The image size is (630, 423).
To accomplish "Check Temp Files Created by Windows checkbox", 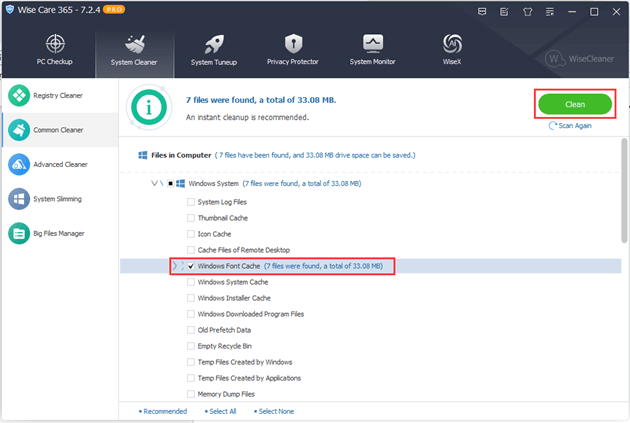I will (191, 362).
